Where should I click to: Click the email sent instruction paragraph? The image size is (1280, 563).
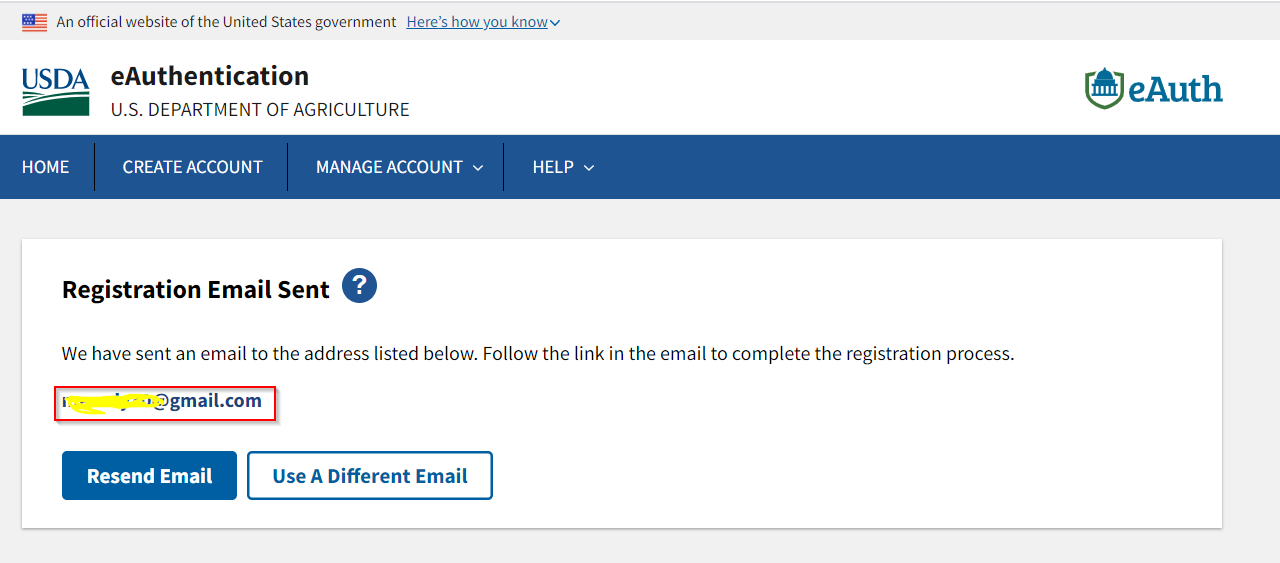click(x=538, y=354)
